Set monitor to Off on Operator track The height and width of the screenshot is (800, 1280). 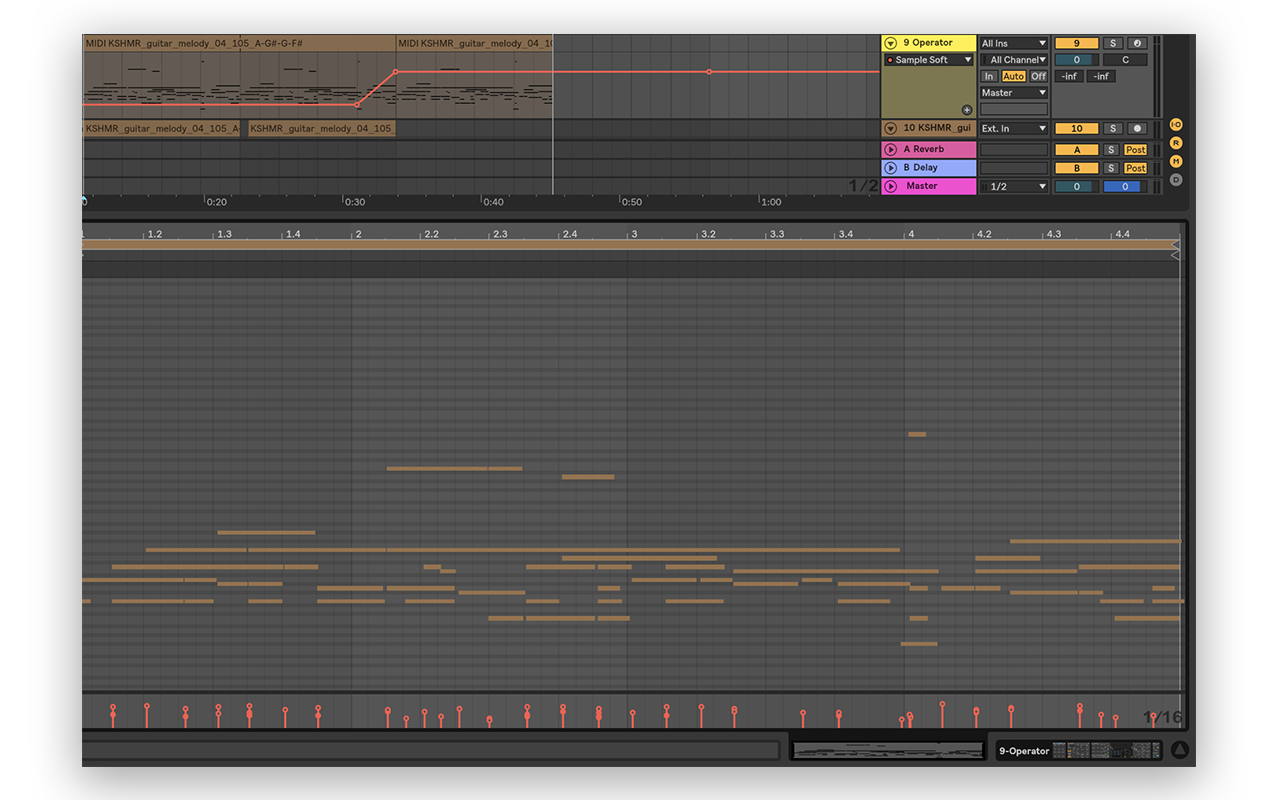tap(1039, 76)
